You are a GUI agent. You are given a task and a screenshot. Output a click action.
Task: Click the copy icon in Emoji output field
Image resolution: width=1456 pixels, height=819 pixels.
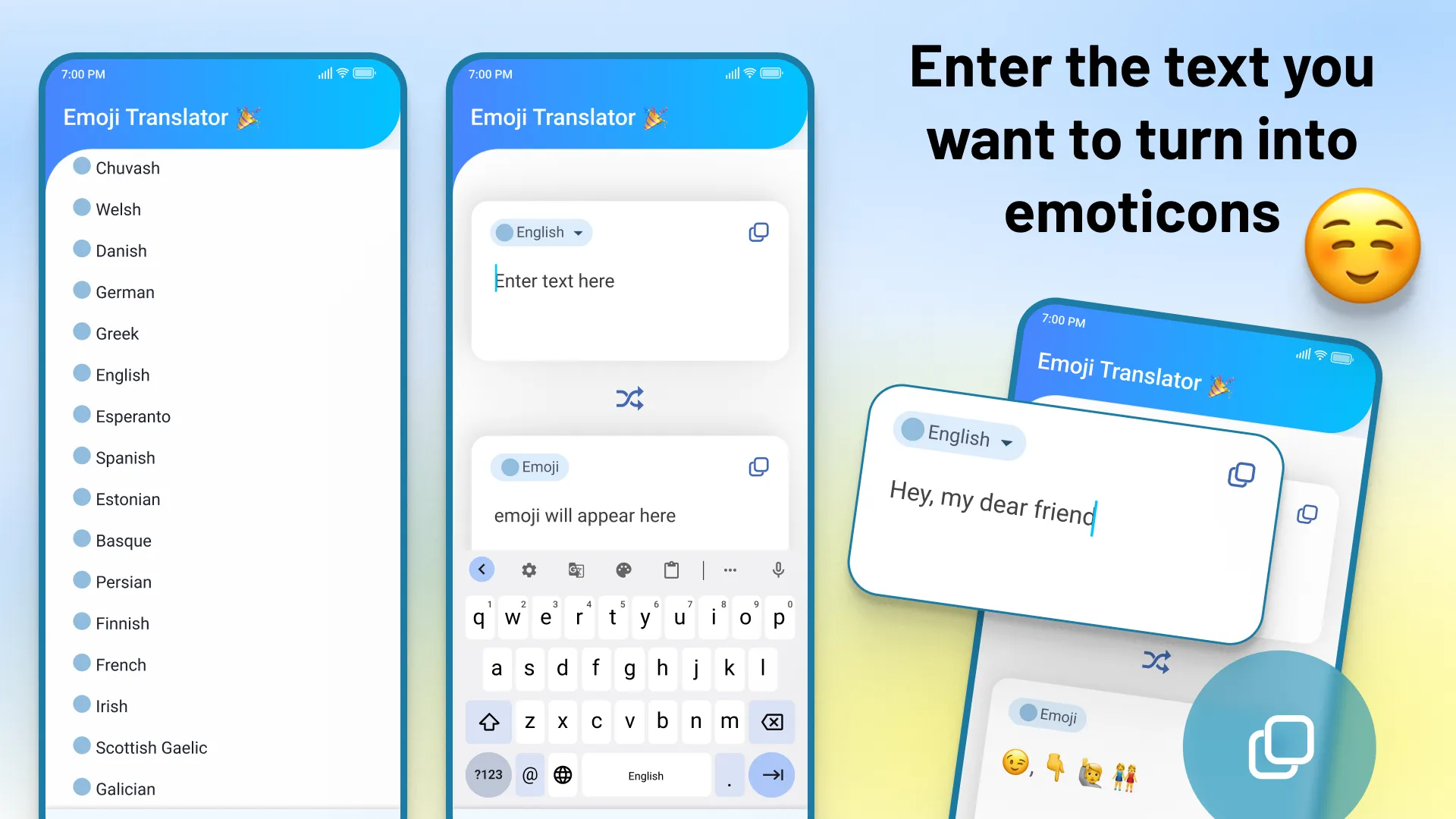pyautogui.click(x=759, y=467)
